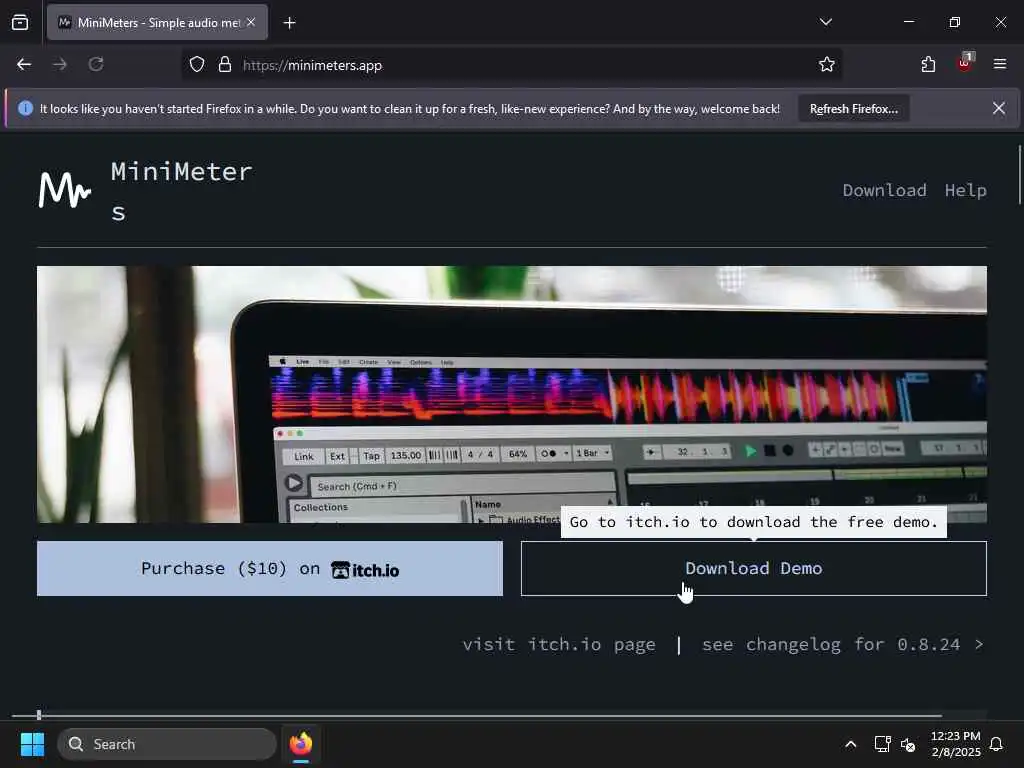Screen dimensions: 1024x768
Task: Click the info icon in notification bar
Action: (25, 108)
